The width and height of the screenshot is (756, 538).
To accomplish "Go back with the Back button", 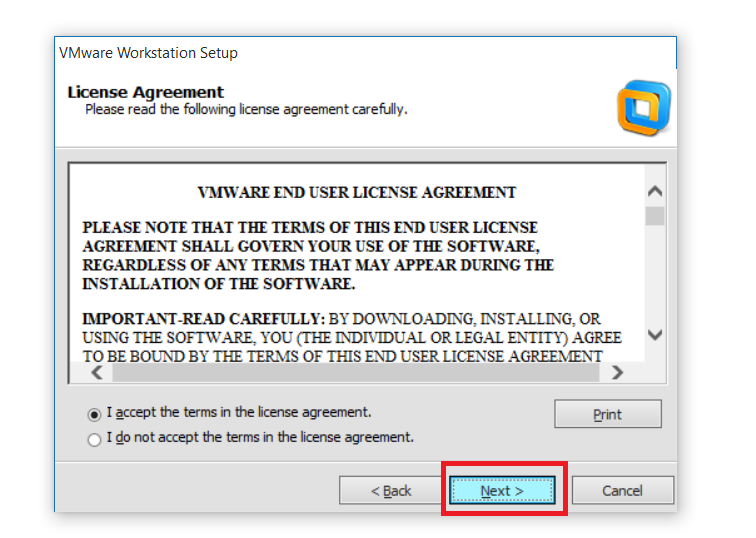I will (391, 491).
